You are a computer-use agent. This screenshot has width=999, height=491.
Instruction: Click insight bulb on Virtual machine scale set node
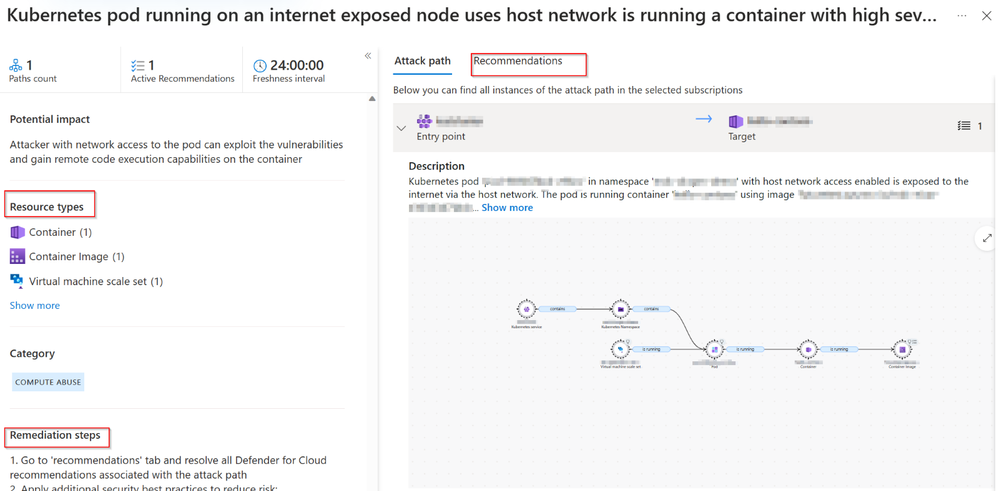click(628, 341)
